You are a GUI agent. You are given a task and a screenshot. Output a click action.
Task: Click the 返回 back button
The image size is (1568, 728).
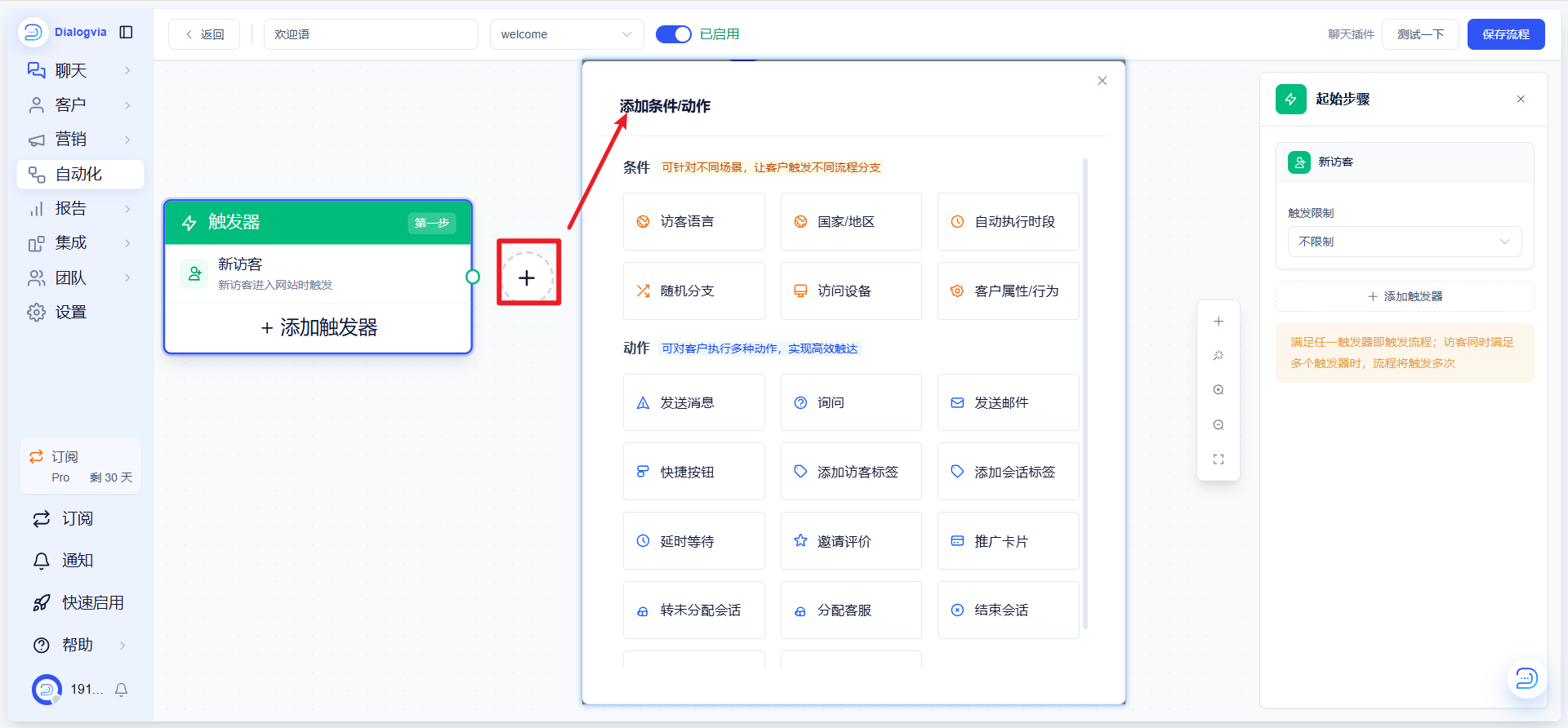tap(204, 34)
